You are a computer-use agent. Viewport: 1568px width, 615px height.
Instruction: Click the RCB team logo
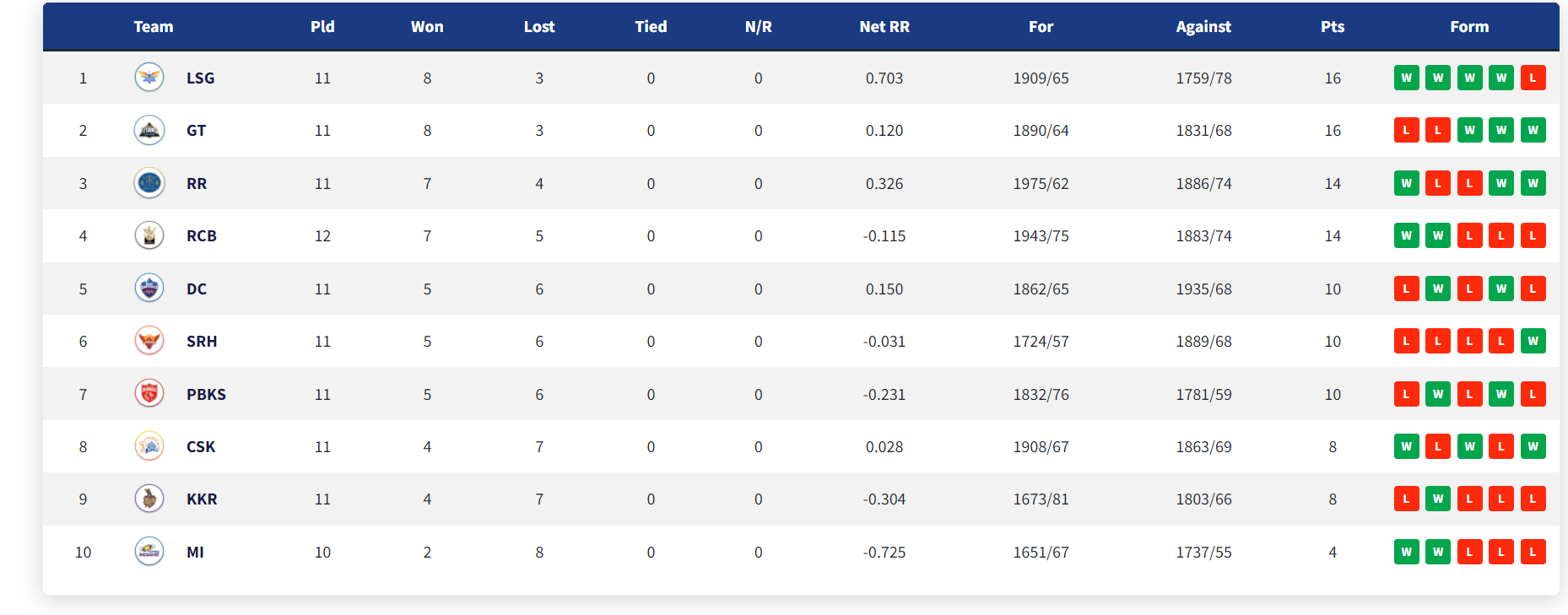pyautogui.click(x=149, y=235)
